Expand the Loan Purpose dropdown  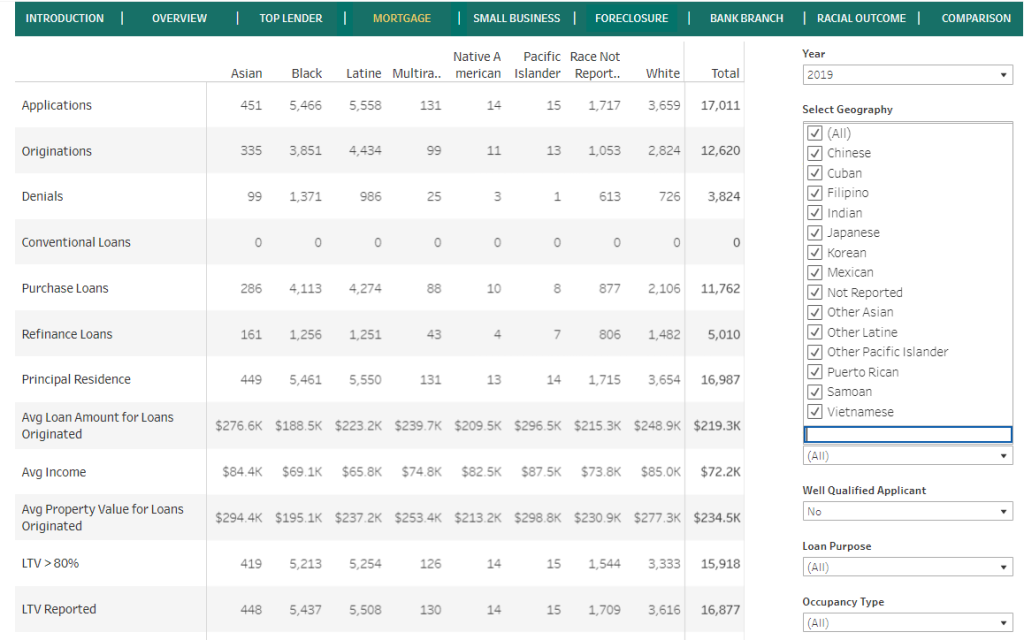(907, 567)
